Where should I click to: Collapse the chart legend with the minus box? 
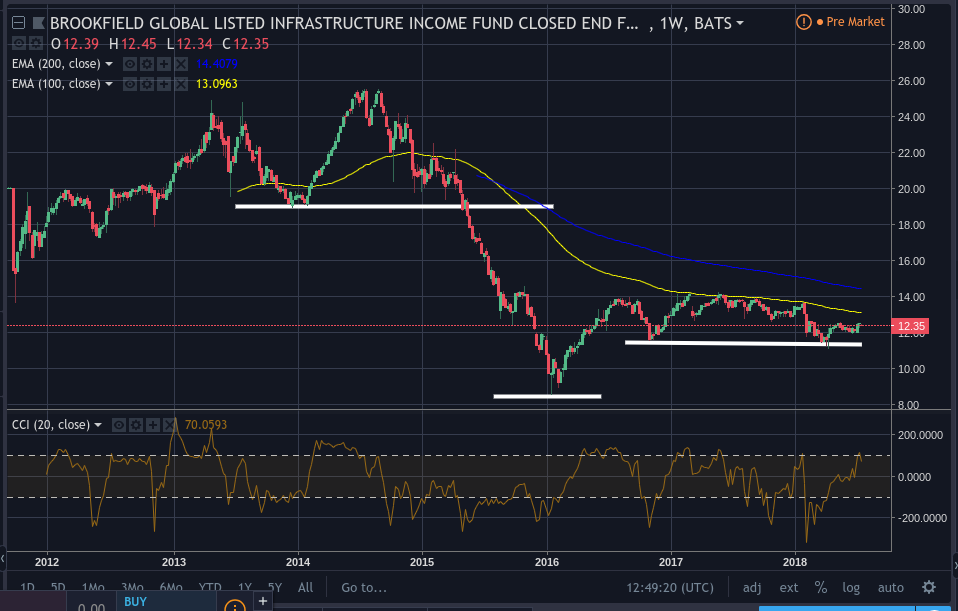click(18, 23)
